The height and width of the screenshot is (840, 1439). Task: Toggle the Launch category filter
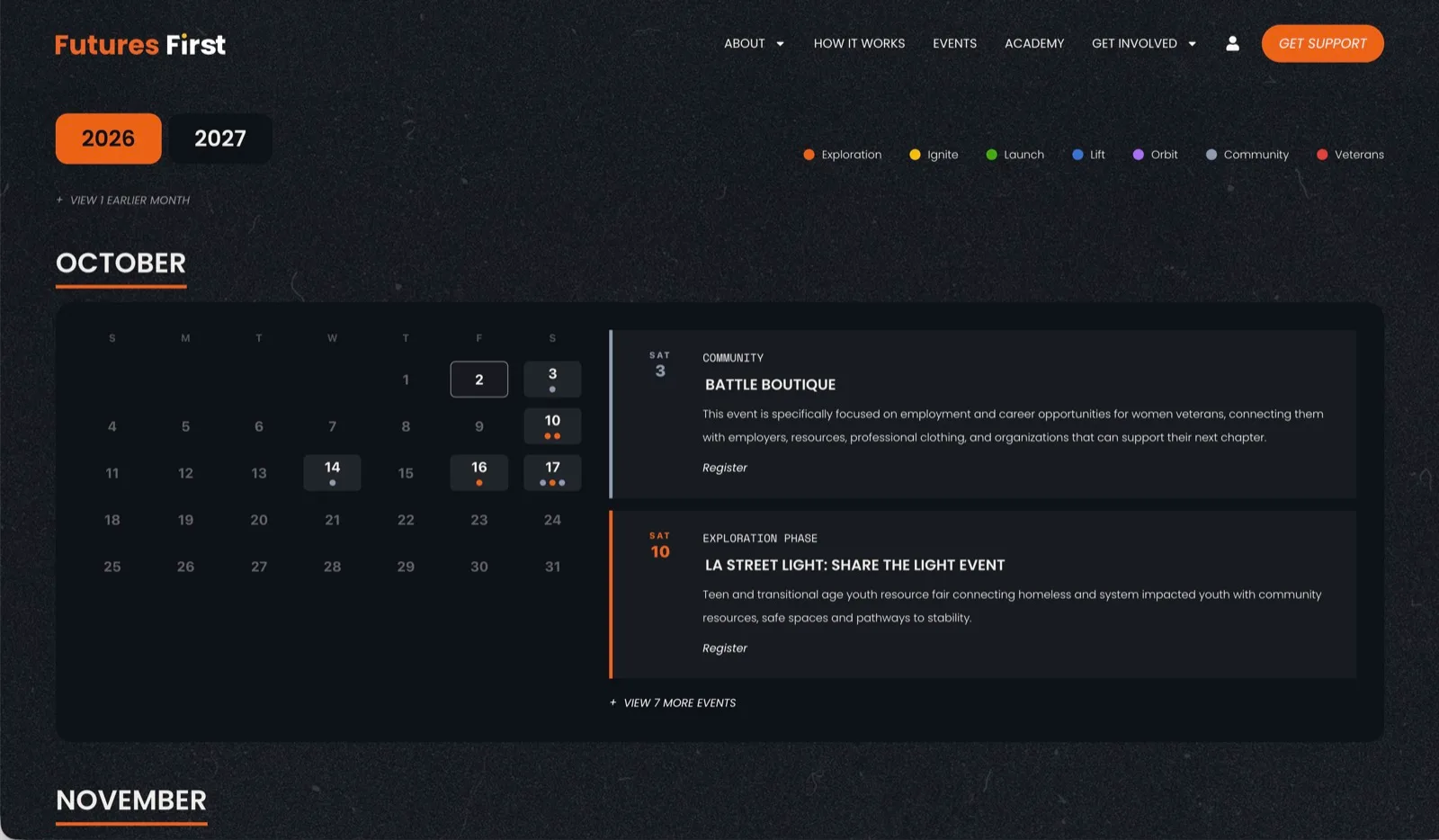point(1015,155)
